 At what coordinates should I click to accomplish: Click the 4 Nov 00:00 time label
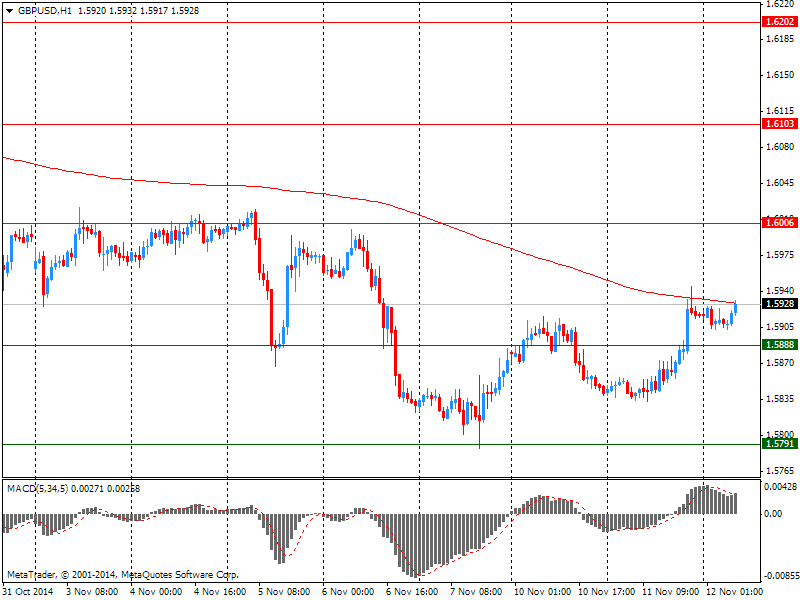[x=156, y=591]
